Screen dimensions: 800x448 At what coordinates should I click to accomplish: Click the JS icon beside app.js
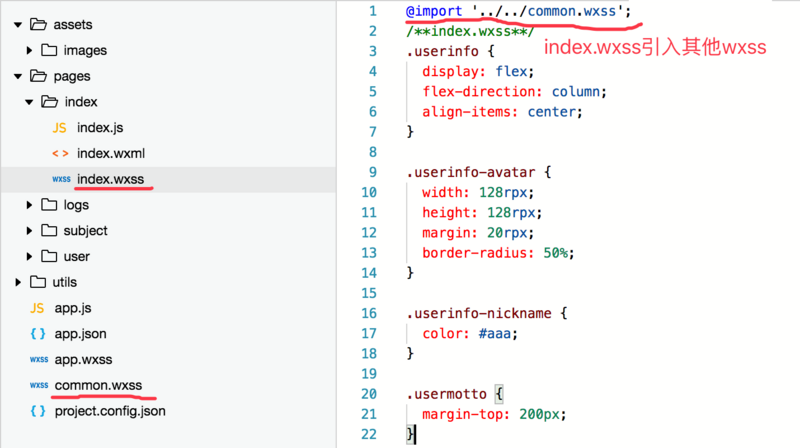pyautogui.click(x=37, y=308)
